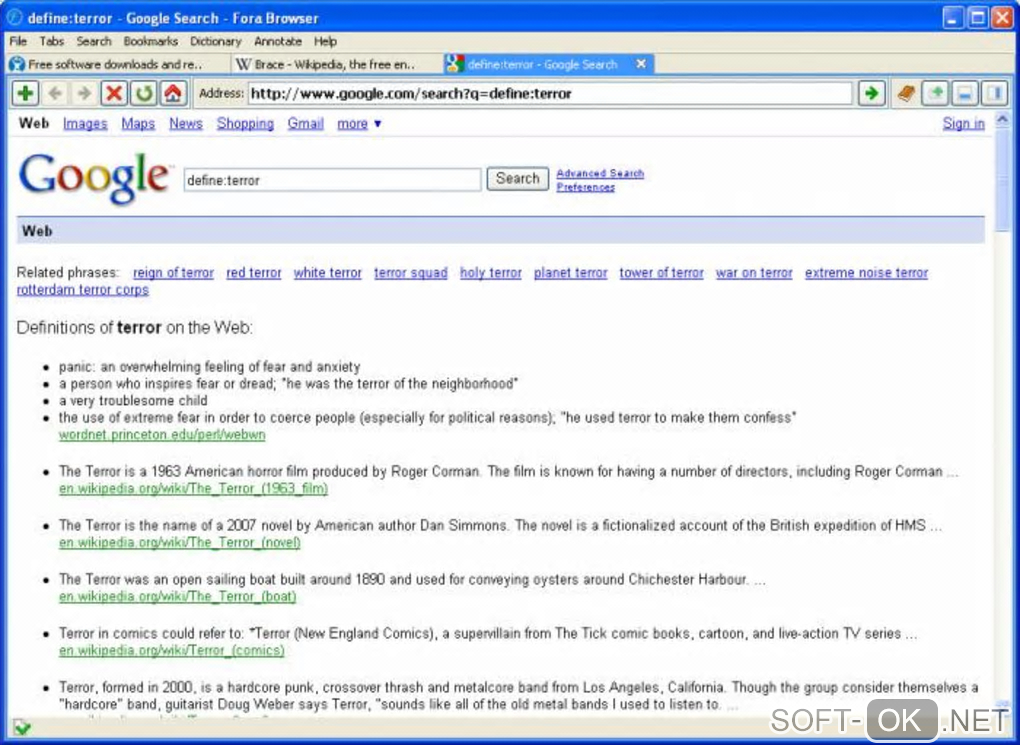Open the Gmail link
The height and width of the screenshot is (745, 1020).
point(306,124)
